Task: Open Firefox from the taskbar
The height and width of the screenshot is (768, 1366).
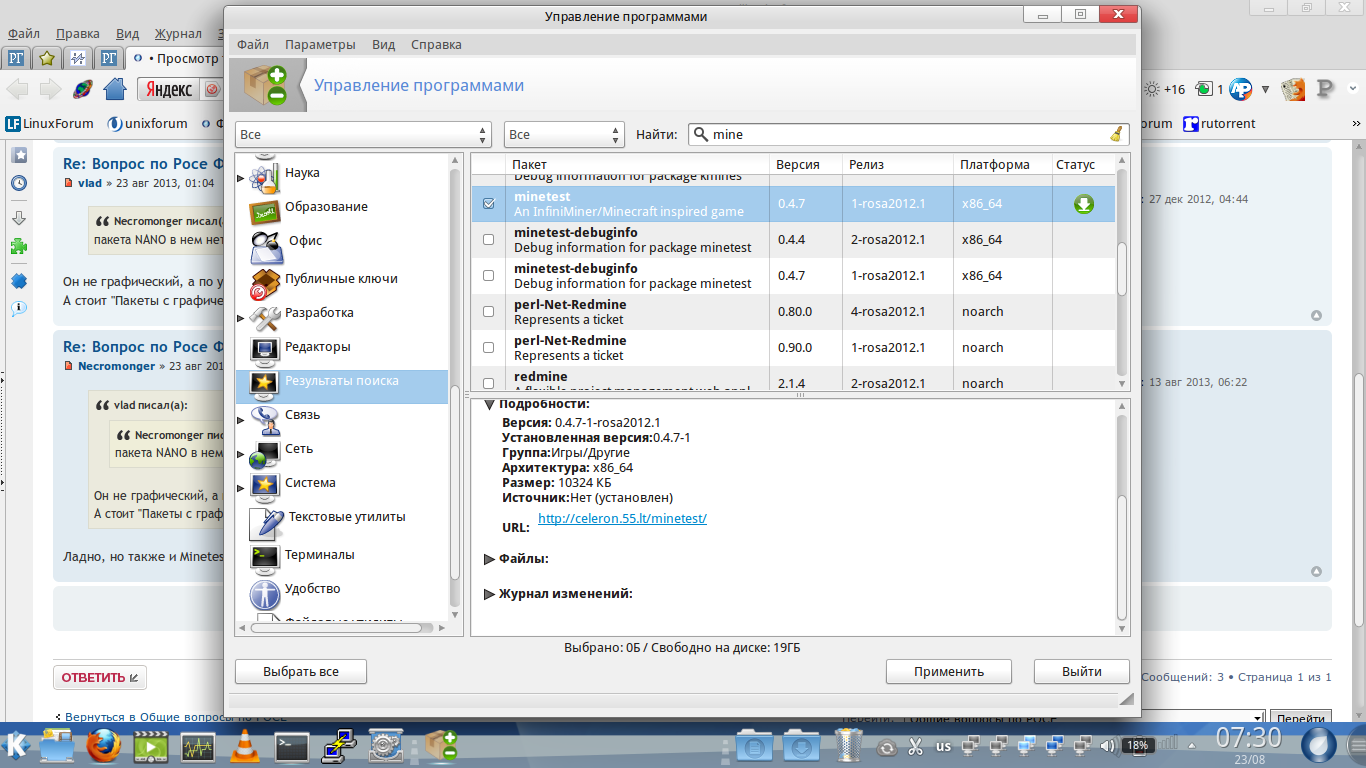Action: click(x=103, y=746)
